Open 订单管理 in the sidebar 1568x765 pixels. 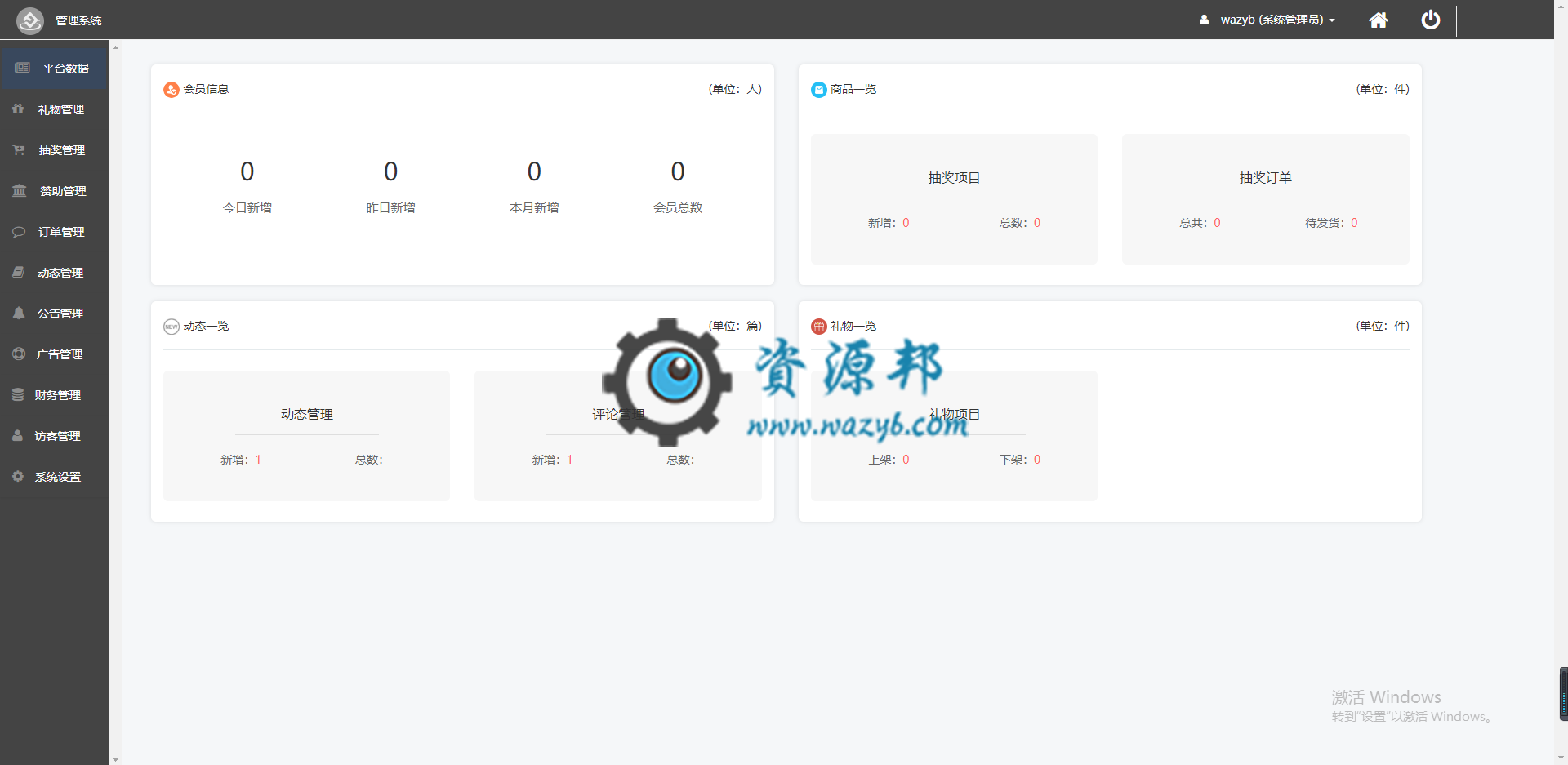(x=54, y=232)
